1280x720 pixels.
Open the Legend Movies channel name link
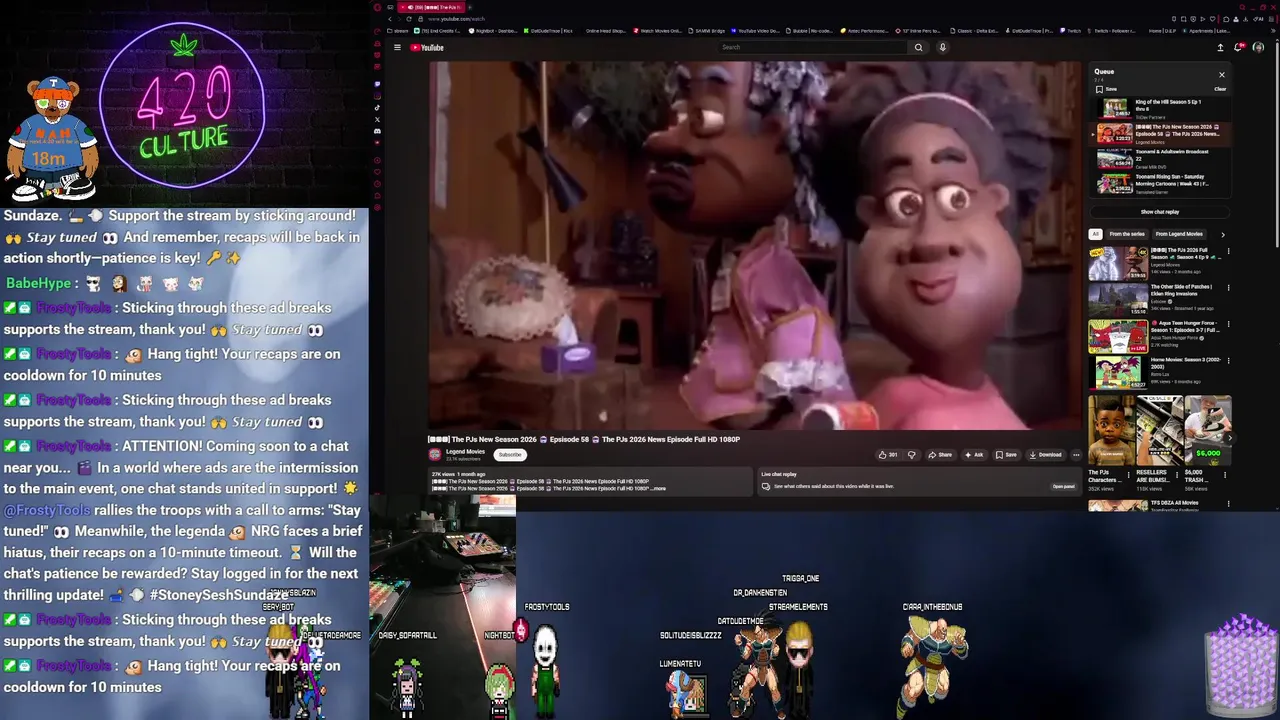point(465,451)
